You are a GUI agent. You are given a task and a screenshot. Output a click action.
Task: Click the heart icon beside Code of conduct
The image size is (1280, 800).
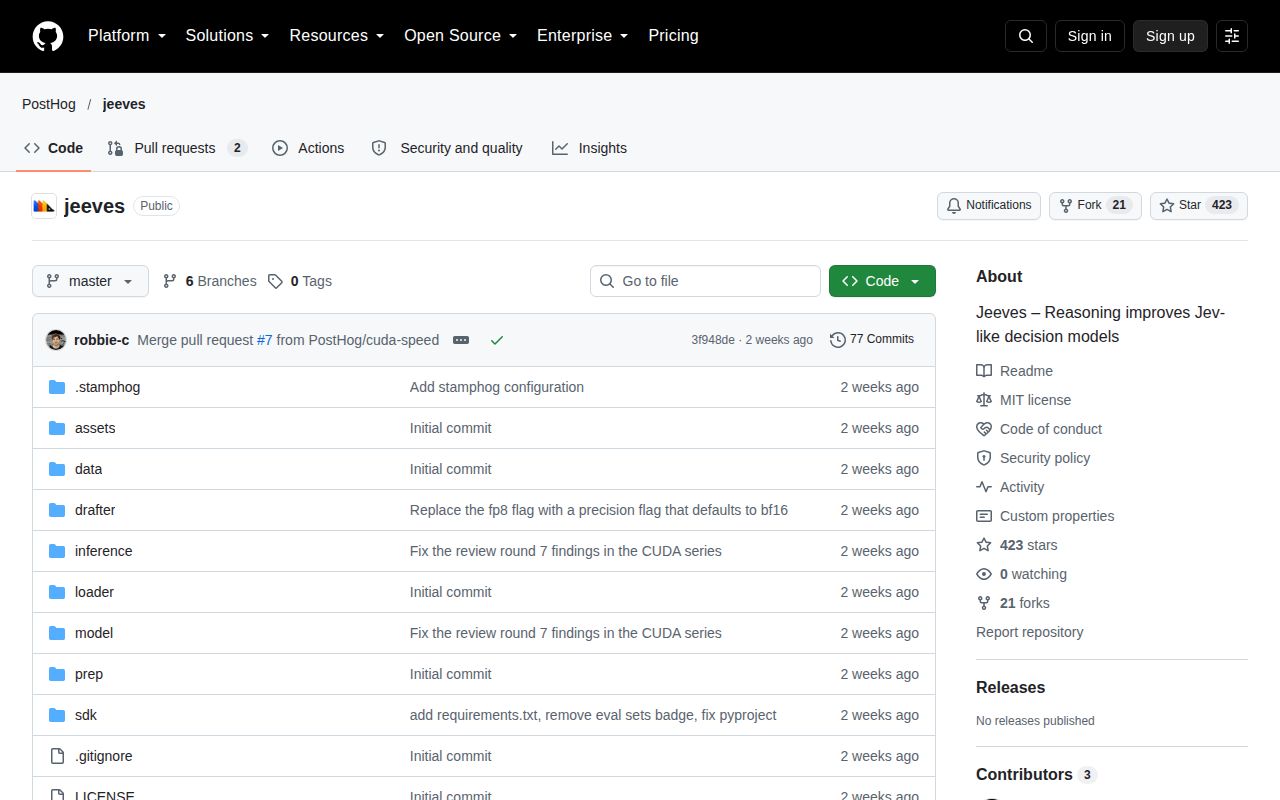click(984, 429)
